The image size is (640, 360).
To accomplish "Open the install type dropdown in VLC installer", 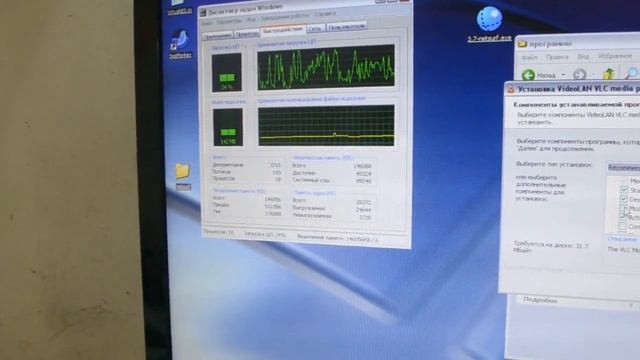I will [x=624, y=167].
